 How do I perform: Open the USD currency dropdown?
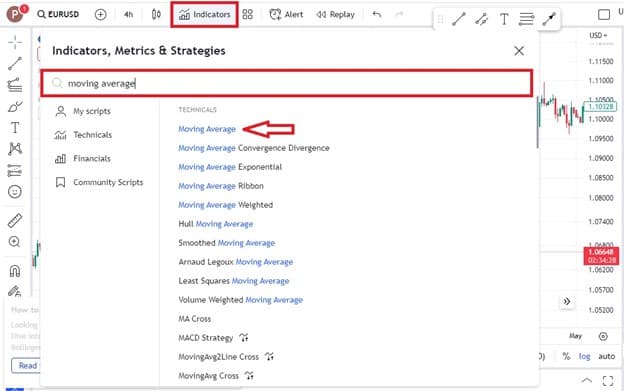(x=598, y=35)
